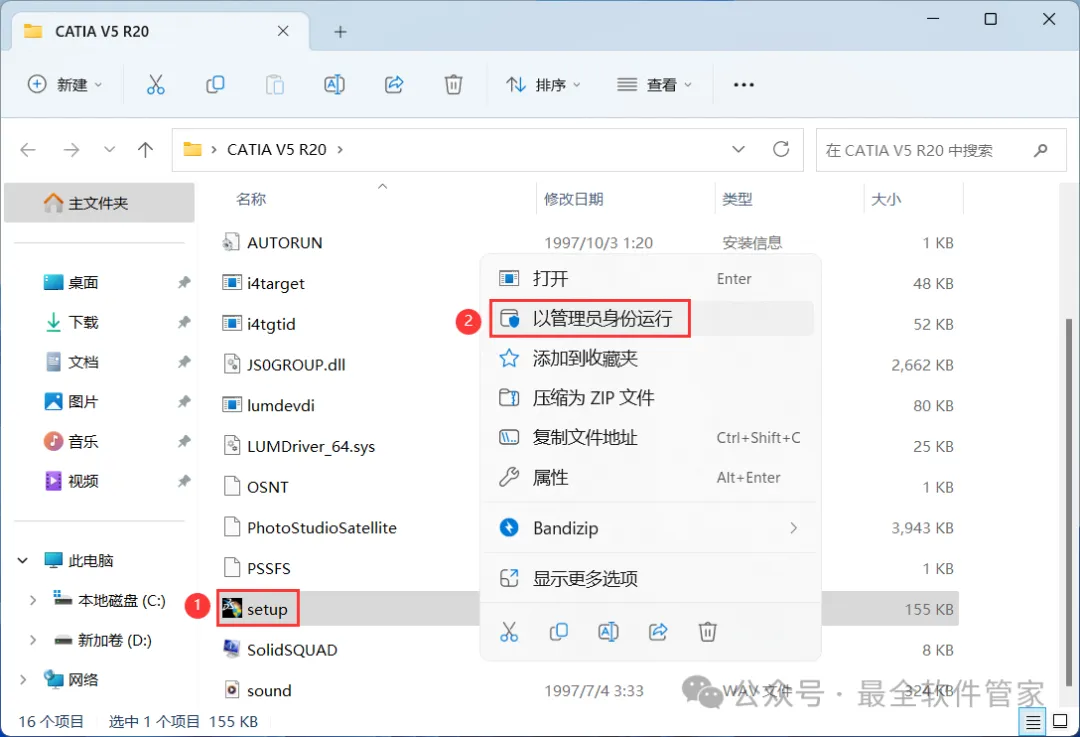Select 以管理员身份运行 in context menu
1080x737 pixels.
[x=651, y=318]
